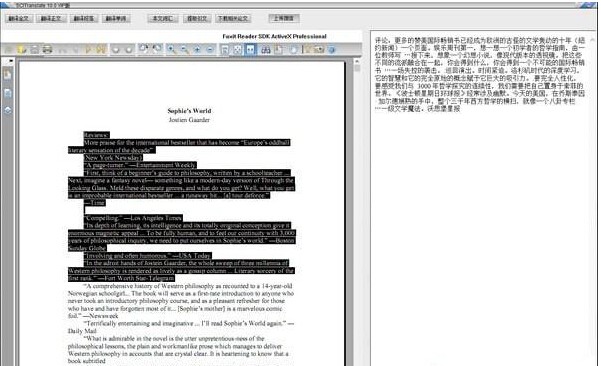Click the "Daily Mail" line in document

tap(82, 331)
